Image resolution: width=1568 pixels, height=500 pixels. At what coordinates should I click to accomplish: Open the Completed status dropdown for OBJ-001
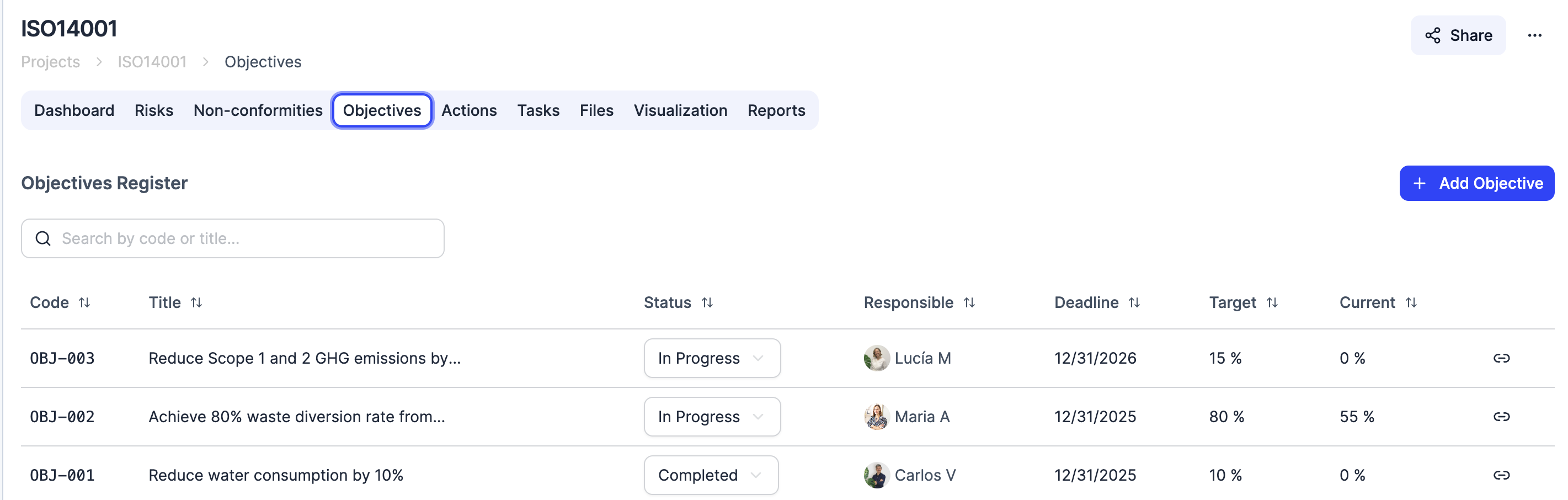click(x=711, y=475)
